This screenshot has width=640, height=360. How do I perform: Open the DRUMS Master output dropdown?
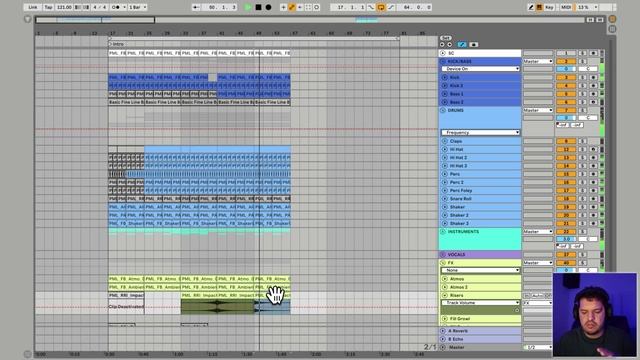coord(538,110)
